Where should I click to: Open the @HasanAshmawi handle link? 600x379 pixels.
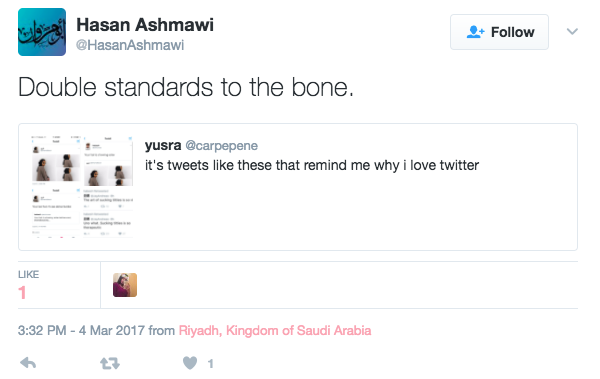[130, 45]
